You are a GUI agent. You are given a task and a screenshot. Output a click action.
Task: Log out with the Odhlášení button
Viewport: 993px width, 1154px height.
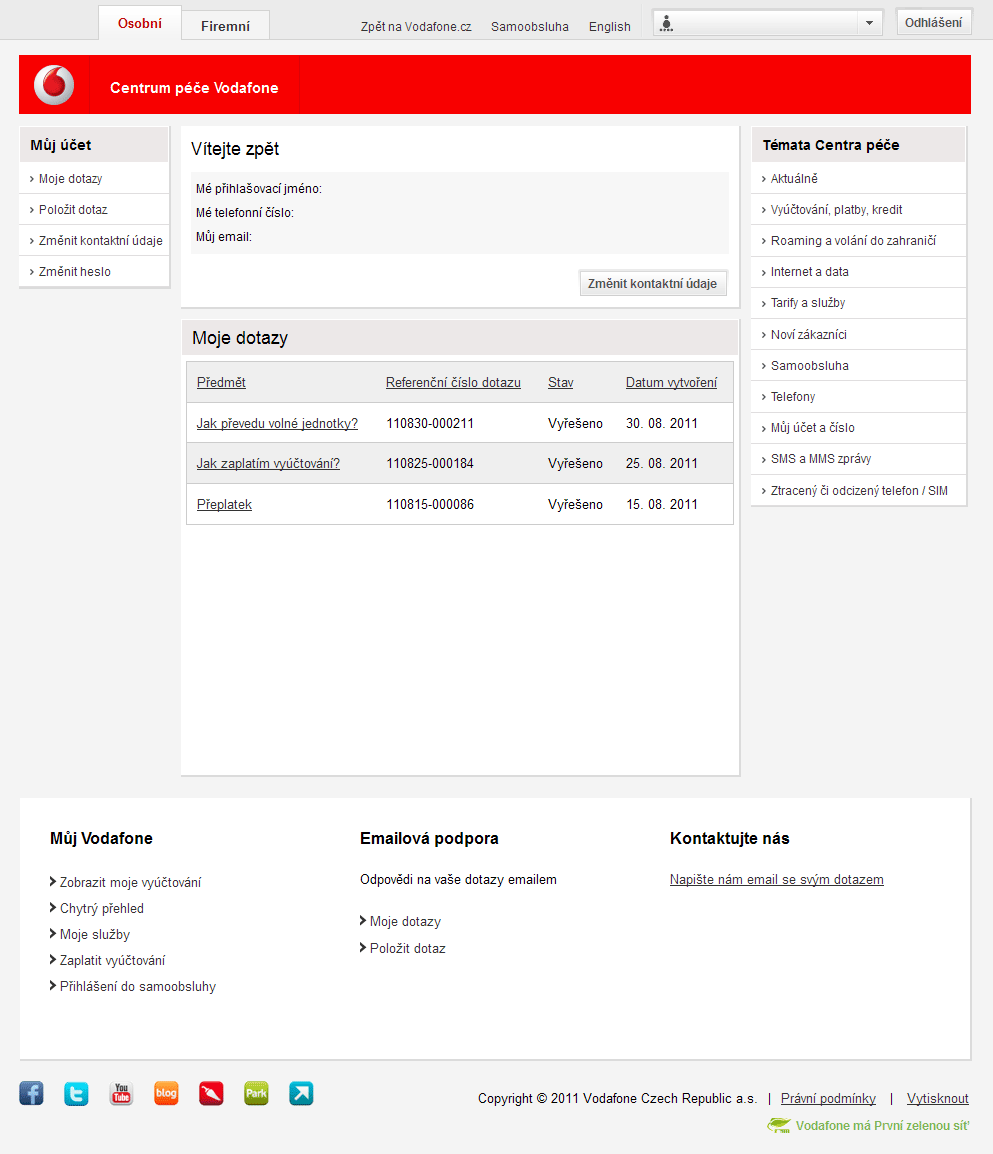(933, 22)
